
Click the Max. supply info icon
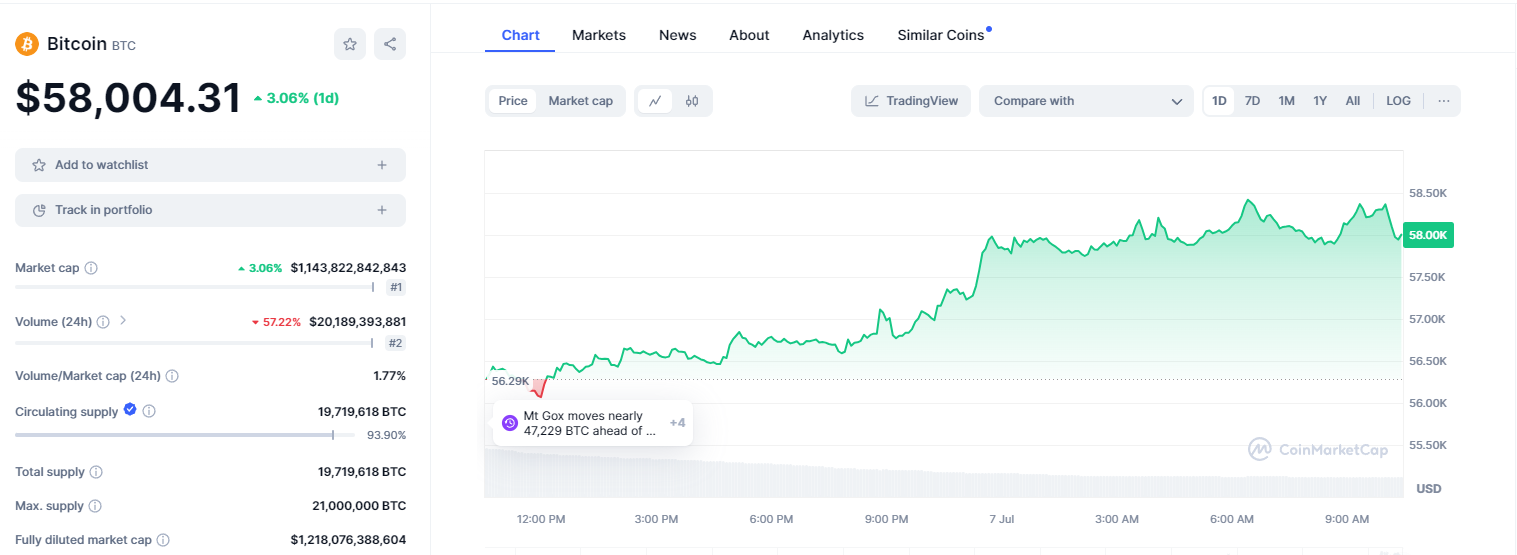pyautogui.click(x=95, y=506)
